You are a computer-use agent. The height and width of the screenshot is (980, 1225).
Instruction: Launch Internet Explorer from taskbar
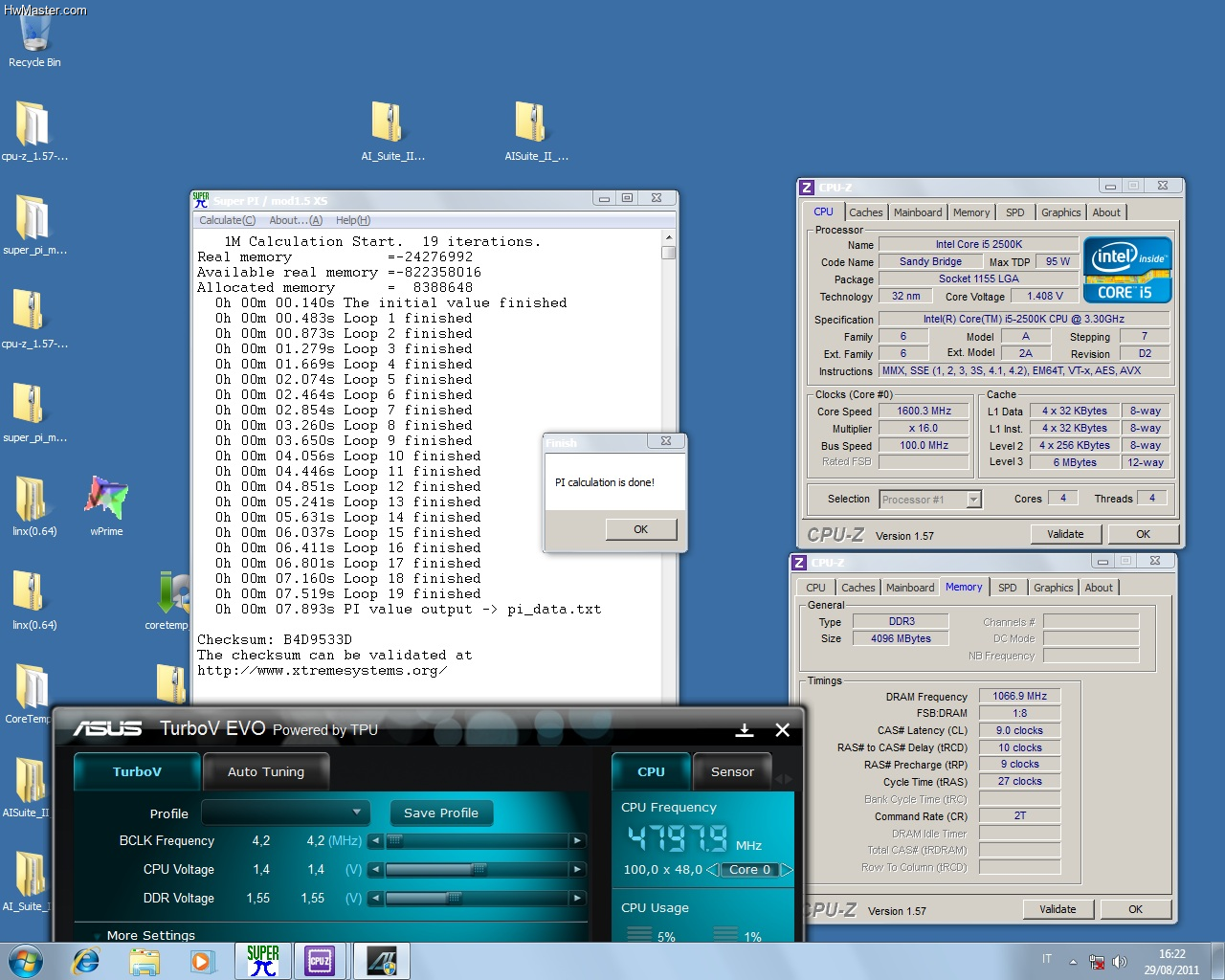(86, 961)
